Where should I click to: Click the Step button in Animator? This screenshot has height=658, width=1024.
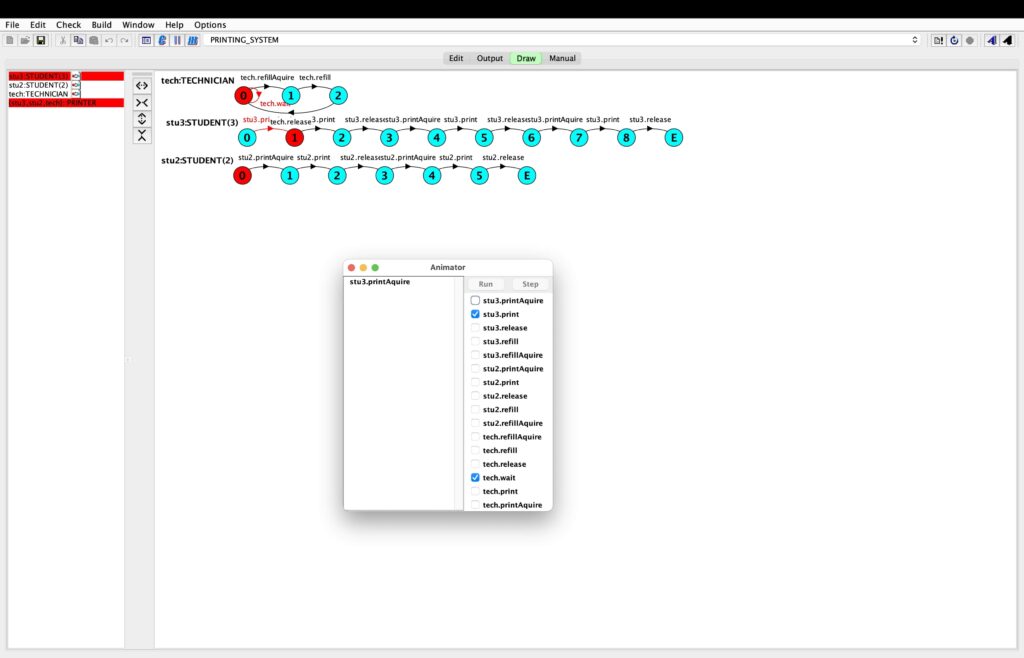[530, 284]
